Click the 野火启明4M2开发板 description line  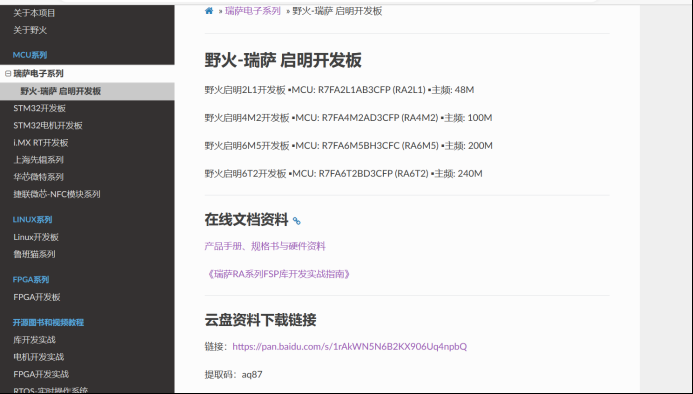pyautogui.click(x=348, y=118)
